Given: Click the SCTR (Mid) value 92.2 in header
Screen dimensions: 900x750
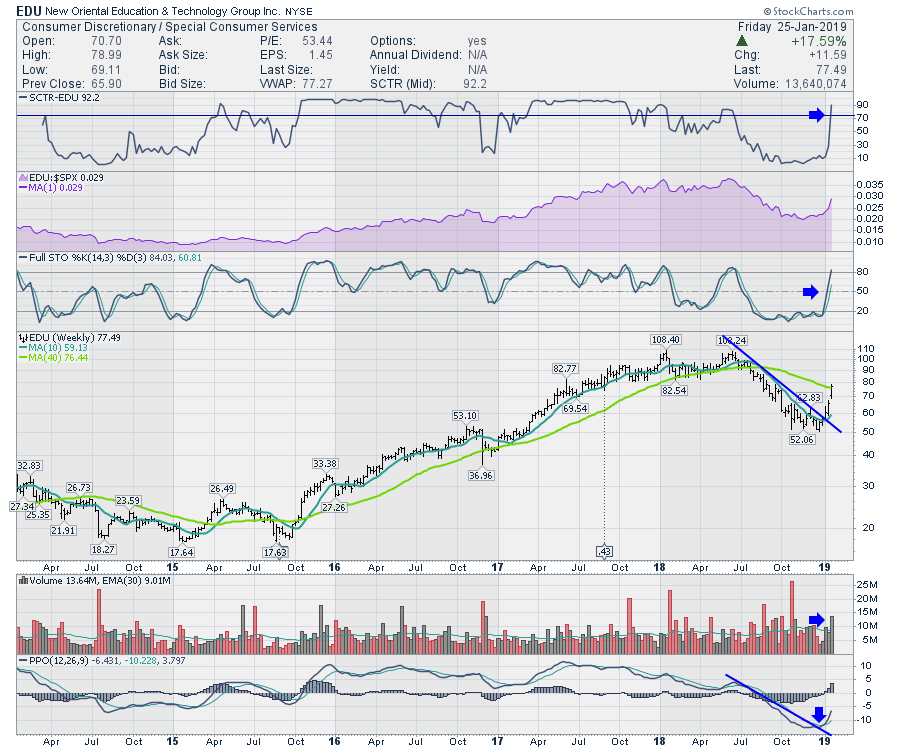Looking at the screenshot, I should click(x=475, y=84).
